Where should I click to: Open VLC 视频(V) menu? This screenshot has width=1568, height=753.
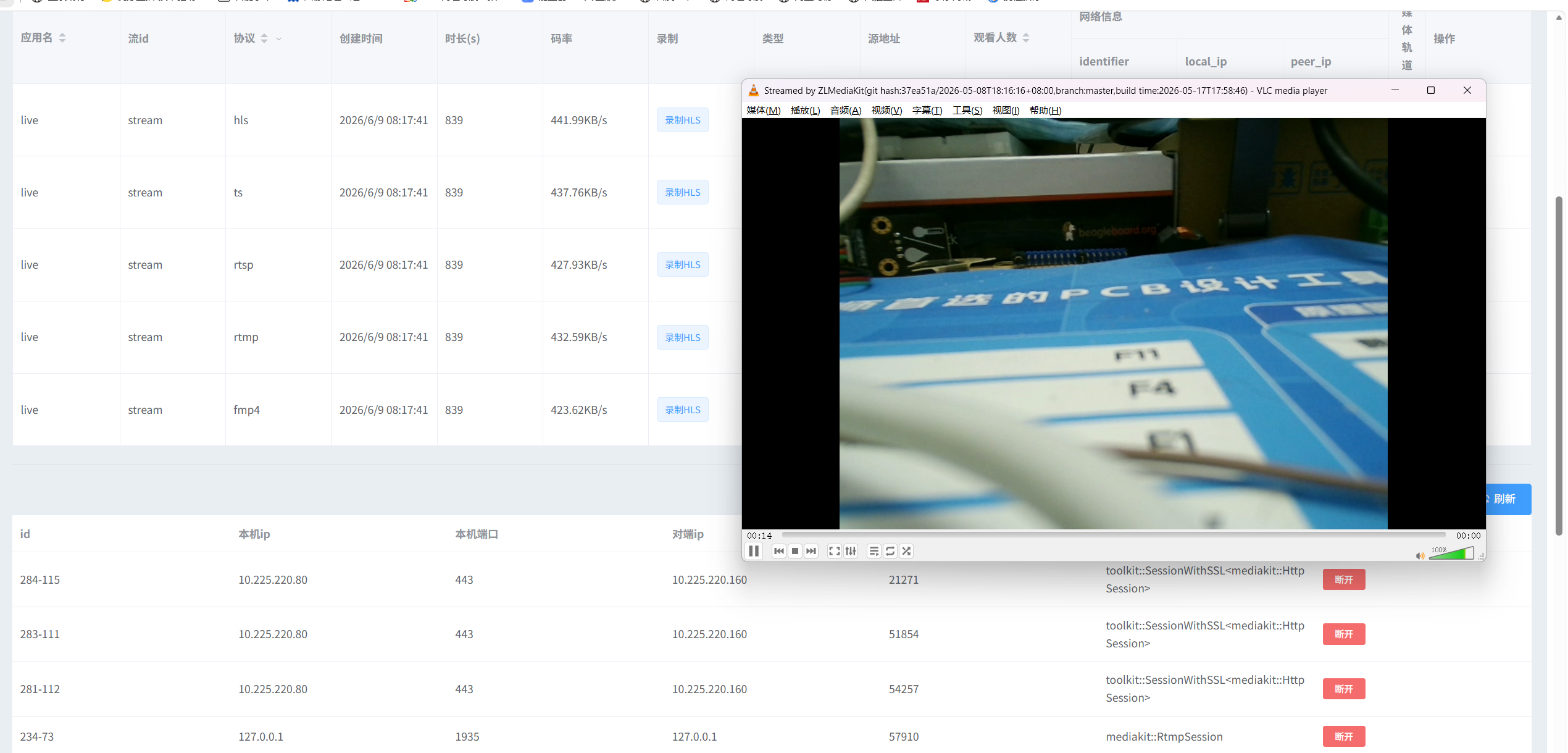pos(886,111)
